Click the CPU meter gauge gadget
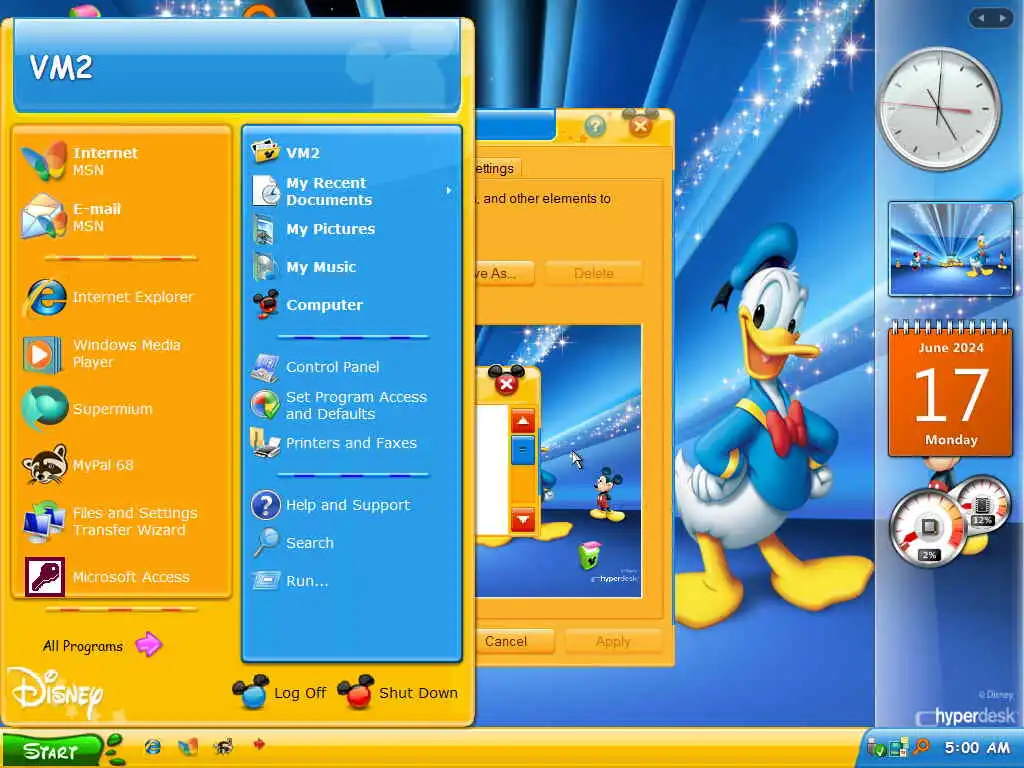1024x768 pixels. 930,528
